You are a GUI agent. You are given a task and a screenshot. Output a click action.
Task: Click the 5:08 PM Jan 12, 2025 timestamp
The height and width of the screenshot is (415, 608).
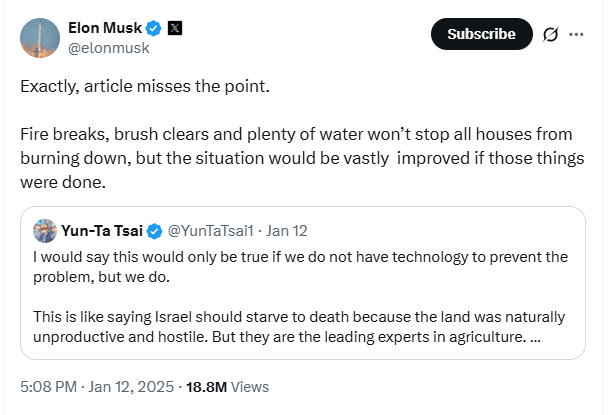tap(98, 386)
